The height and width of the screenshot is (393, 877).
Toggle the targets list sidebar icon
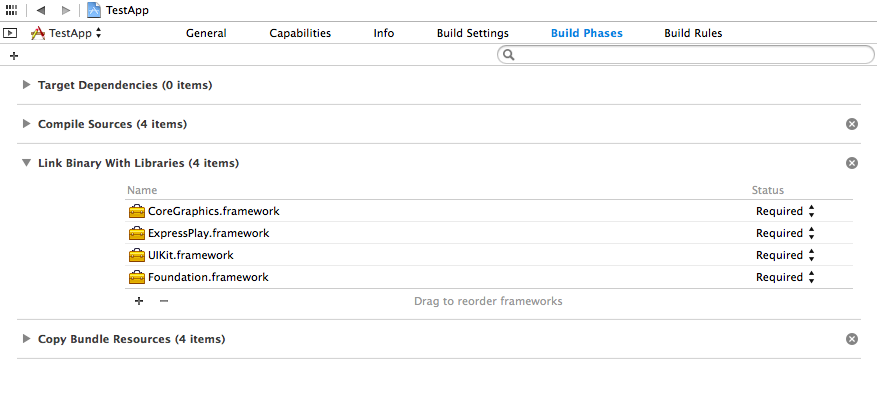(x=10, y=33)
